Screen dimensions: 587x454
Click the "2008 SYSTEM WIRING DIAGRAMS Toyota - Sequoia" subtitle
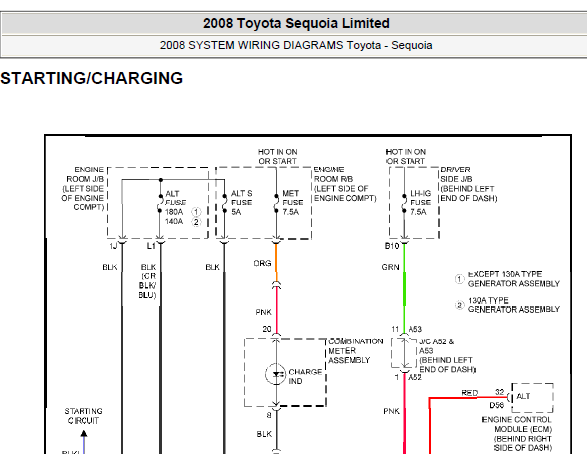(x=296, y=45)
